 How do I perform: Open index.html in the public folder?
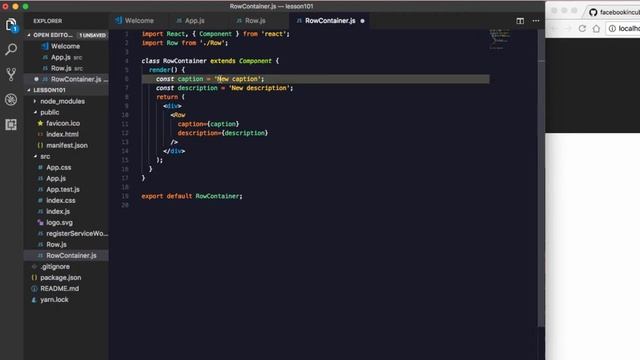point(62,134)
